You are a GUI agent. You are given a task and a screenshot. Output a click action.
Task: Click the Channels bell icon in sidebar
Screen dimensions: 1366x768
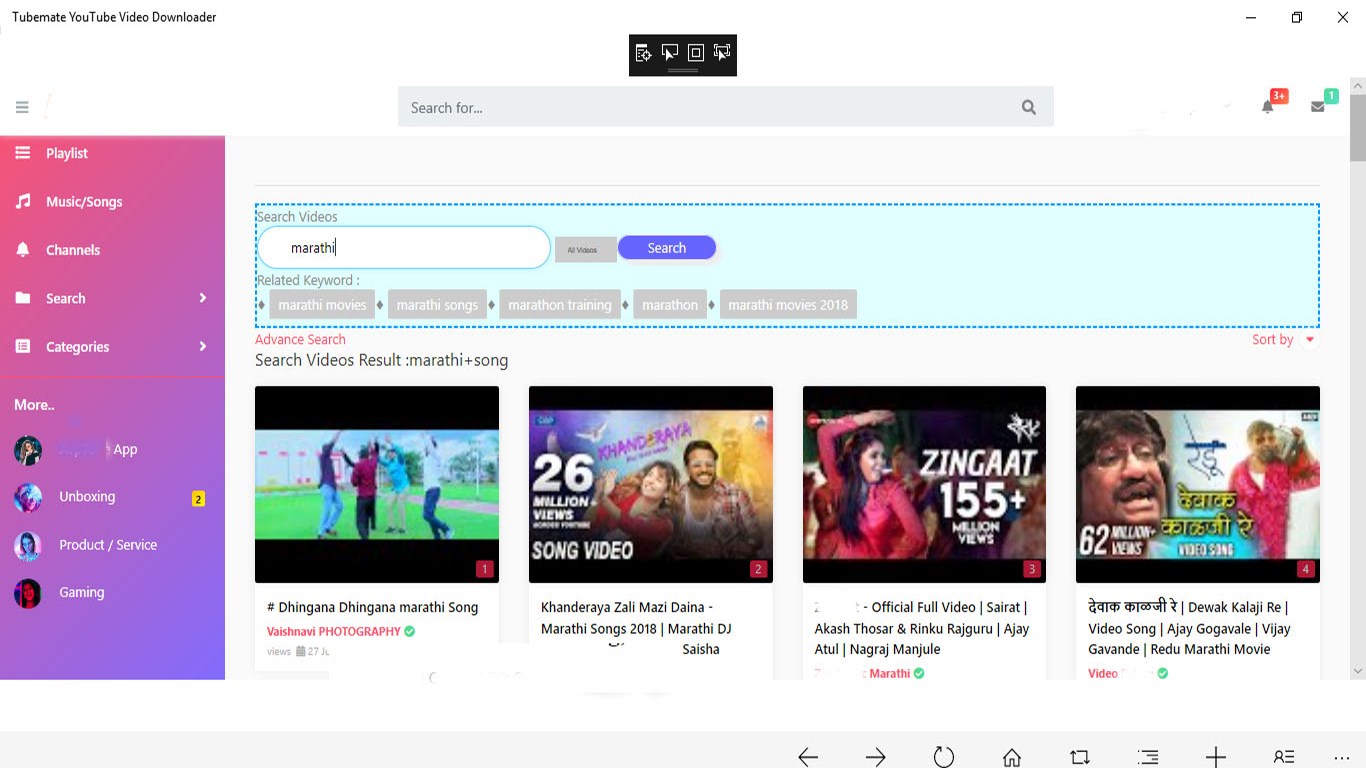point(23,249)
